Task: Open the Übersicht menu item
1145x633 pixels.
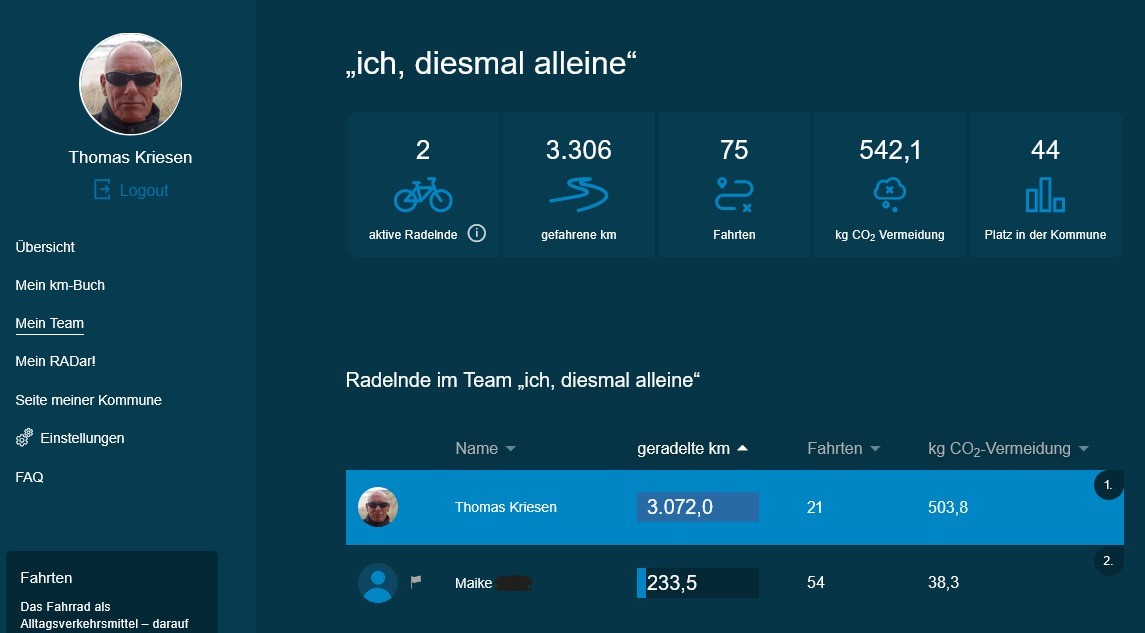Action: point(45,247)
